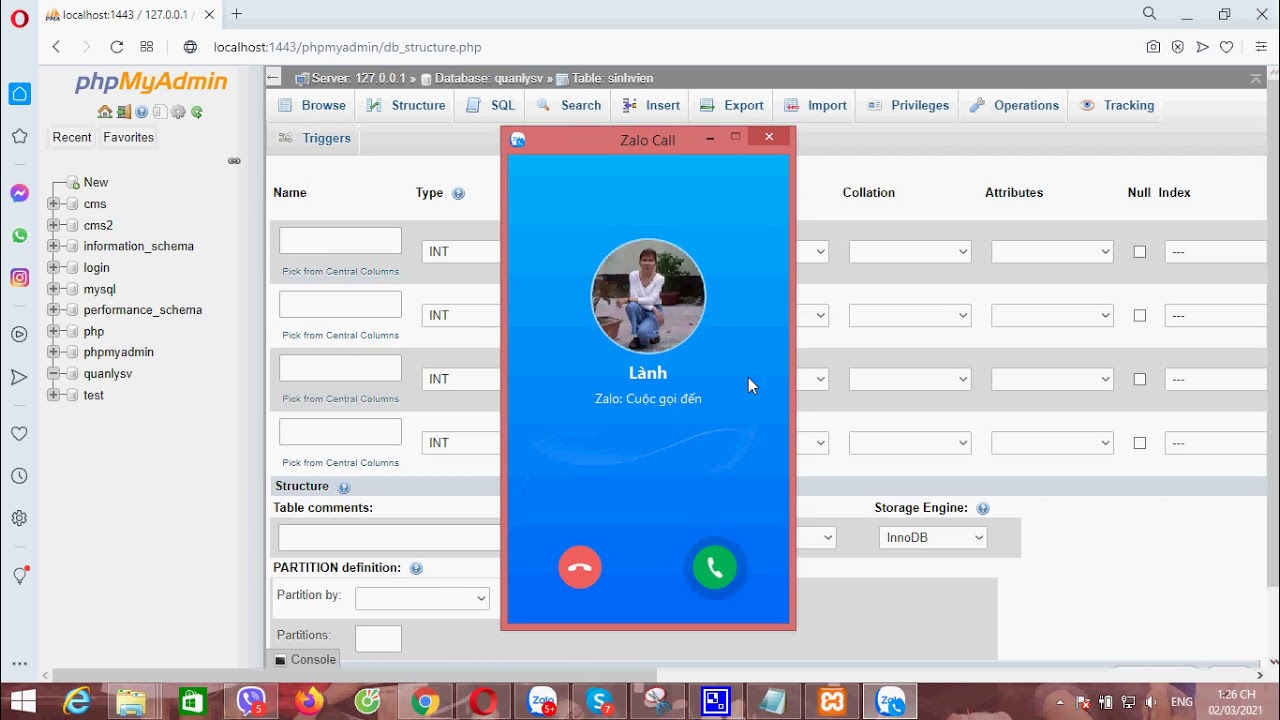Decline the incoming Zalo call
This screenshot has width=1280, height=720.
580,568
